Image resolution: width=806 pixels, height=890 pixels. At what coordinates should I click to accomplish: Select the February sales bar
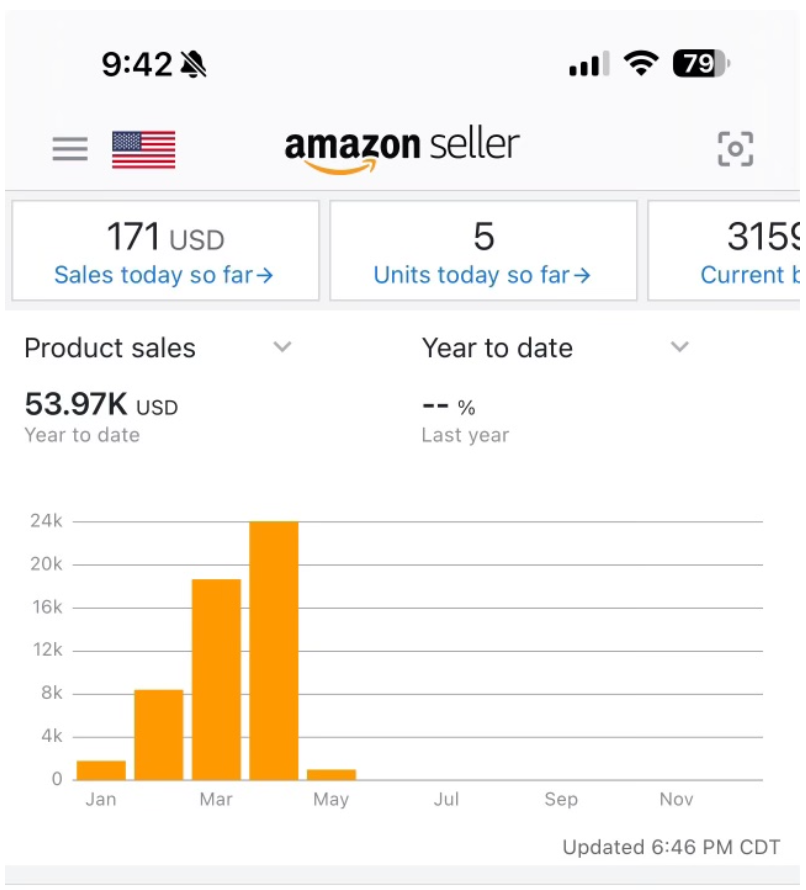point(159,735)
